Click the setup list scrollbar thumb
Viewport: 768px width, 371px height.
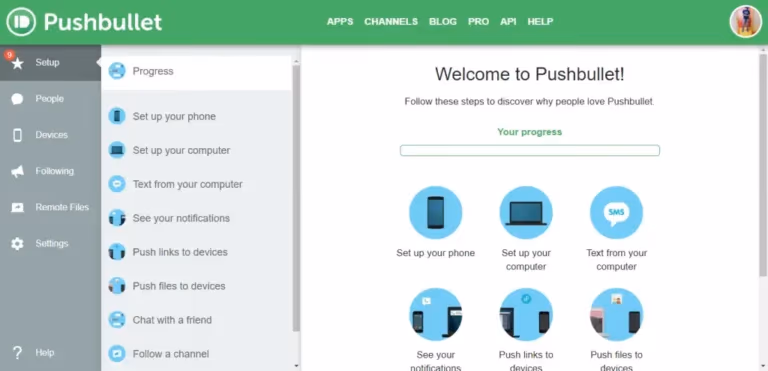click(x=296, y=198)
